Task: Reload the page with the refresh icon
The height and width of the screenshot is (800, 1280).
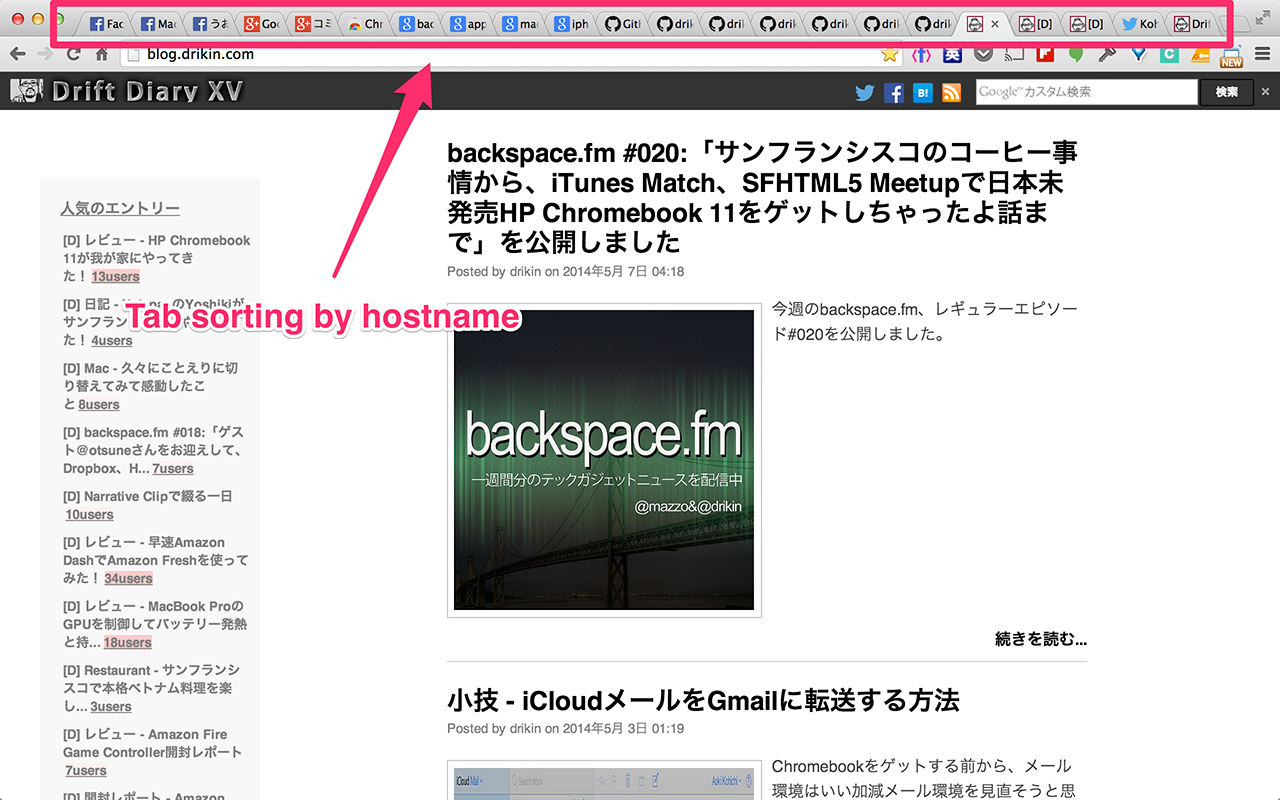Action: 73,54
